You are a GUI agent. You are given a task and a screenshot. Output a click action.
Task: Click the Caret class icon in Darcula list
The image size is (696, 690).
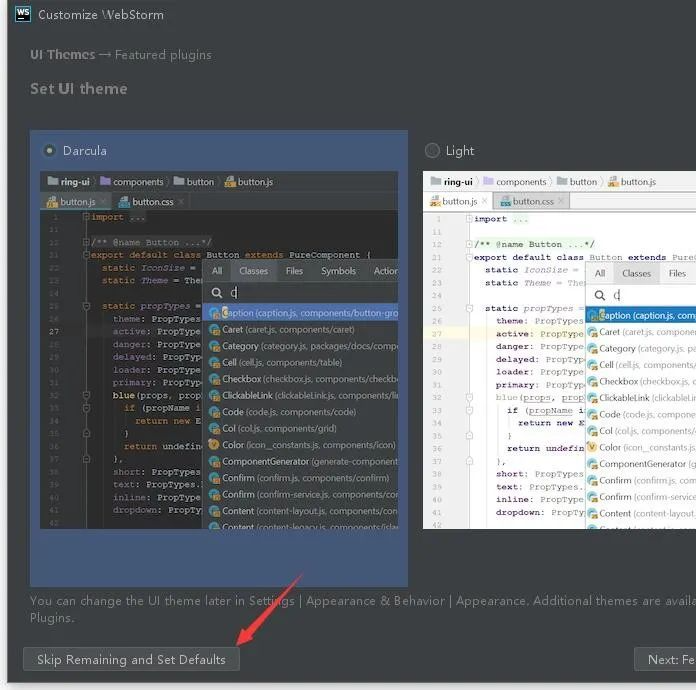coord(214,329)
